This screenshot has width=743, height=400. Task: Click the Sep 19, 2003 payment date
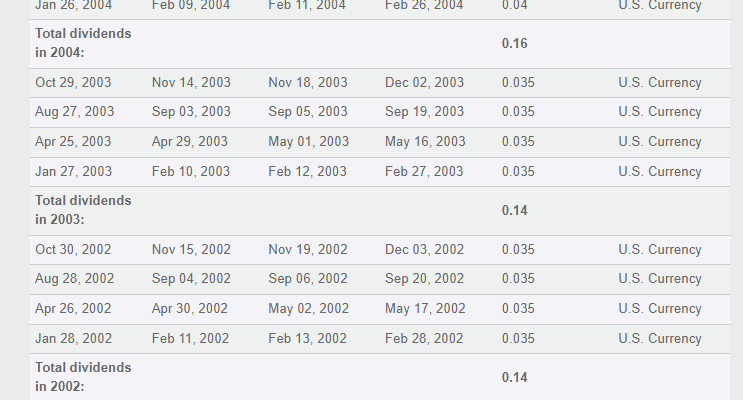[x=424, y=112]
